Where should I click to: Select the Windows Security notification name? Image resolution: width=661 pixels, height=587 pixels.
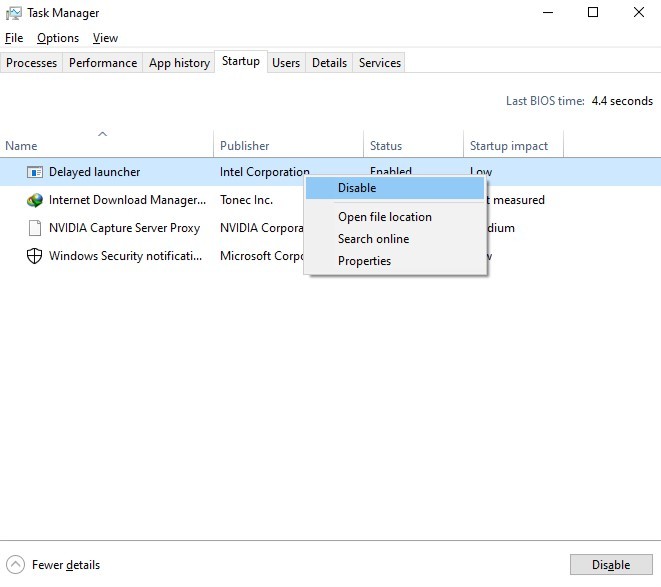pos(125,256)
